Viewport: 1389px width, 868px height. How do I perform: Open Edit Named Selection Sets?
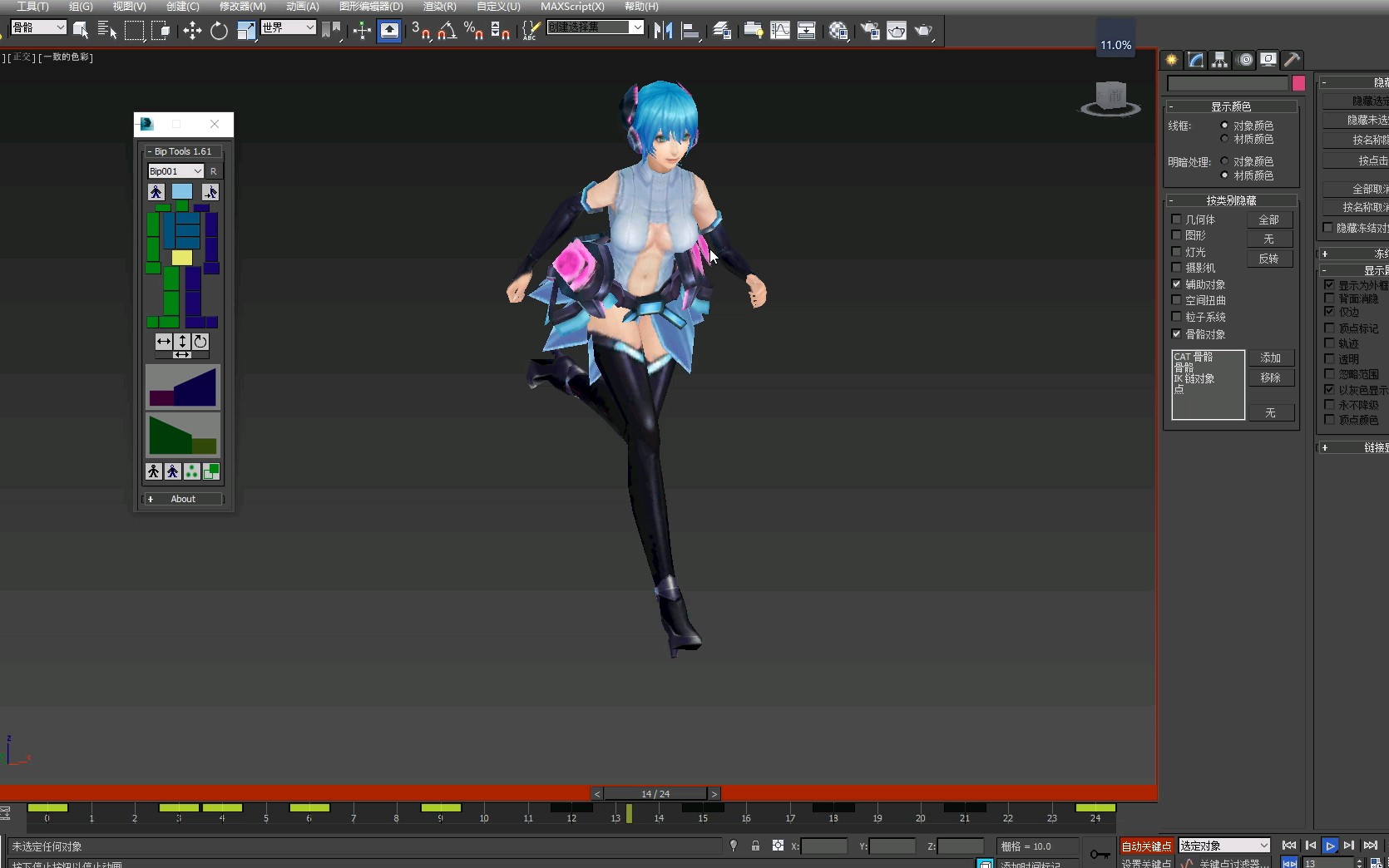click(530, 31)
